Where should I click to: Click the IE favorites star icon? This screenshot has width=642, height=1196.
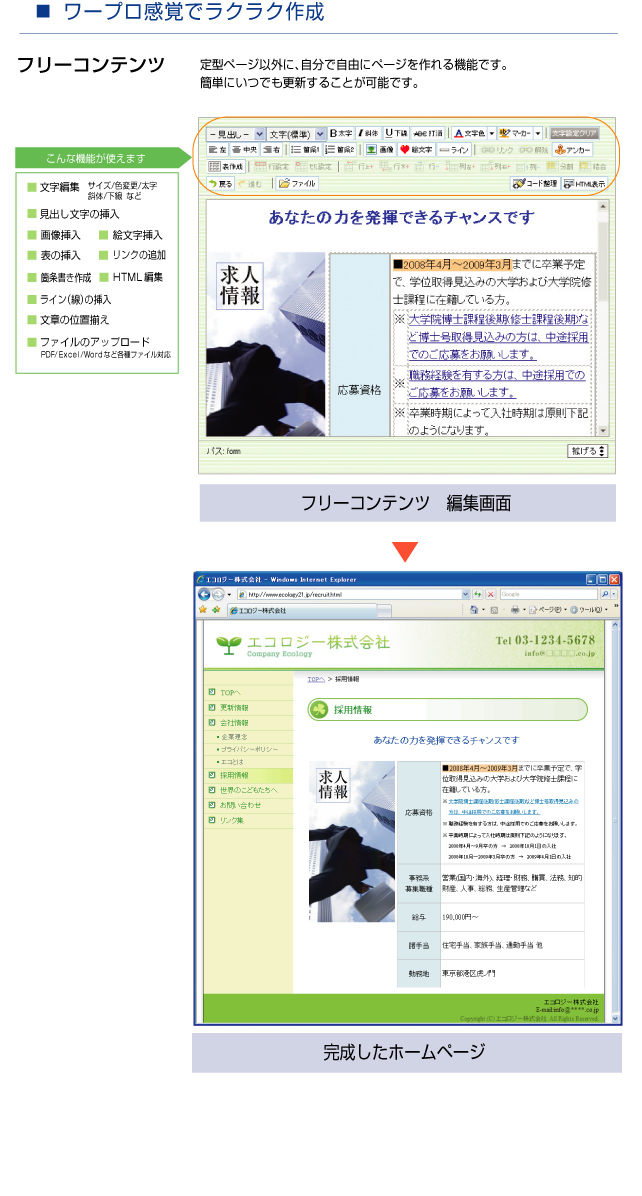pyautogui.click(x=202, y=609)
